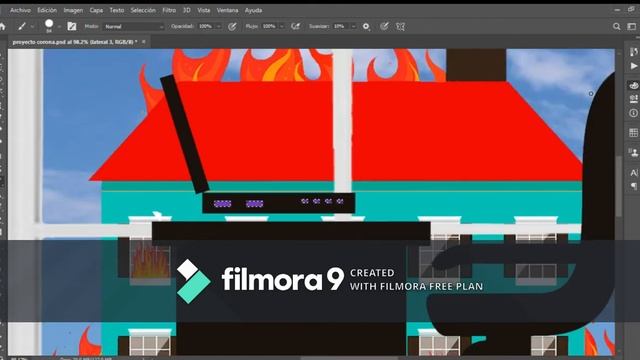Viewport: 640px width, 360px height.
Task: Open the Character panel icon
Action: pos(633,173)
